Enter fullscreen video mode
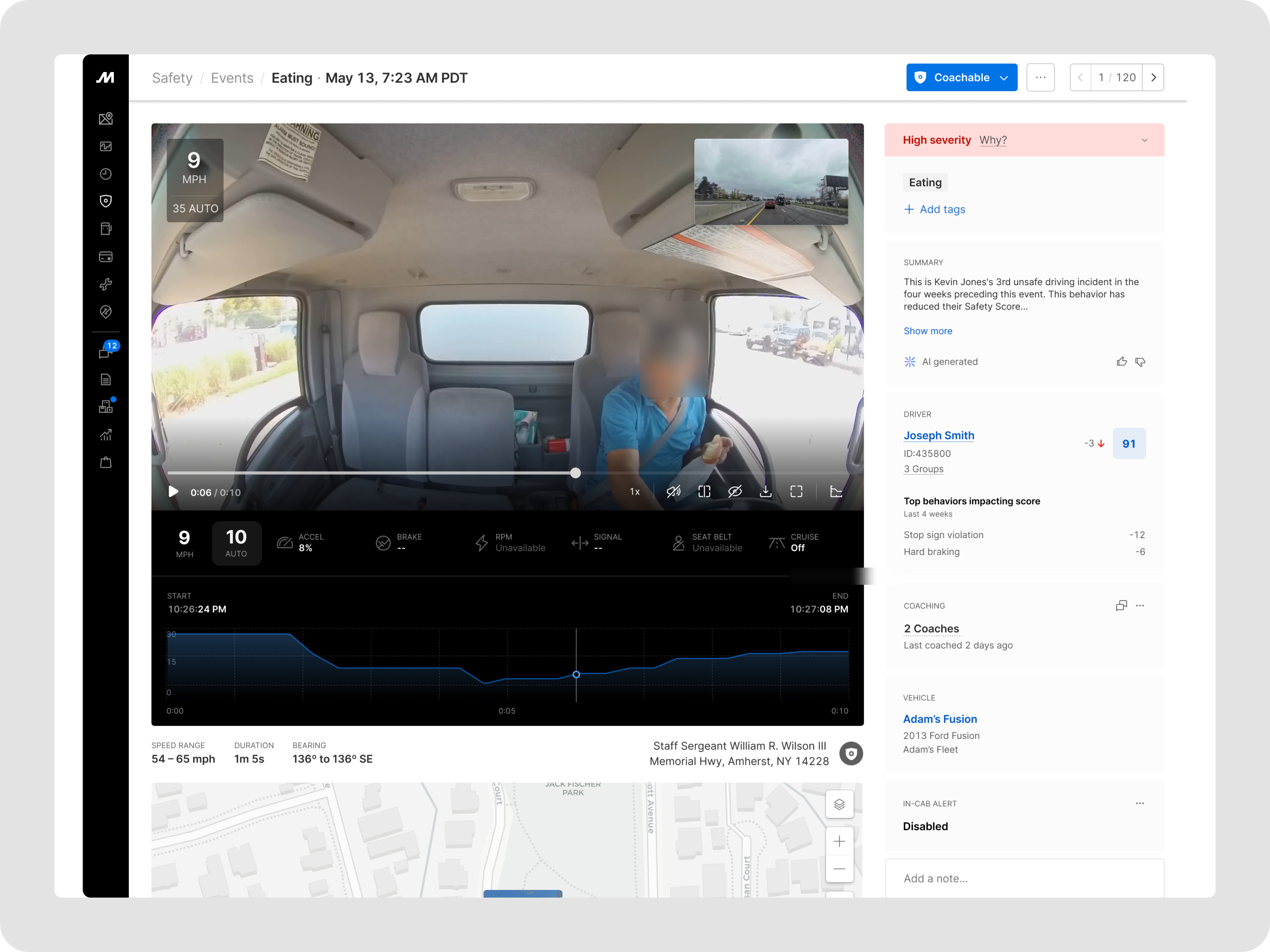 coord(796,492)
